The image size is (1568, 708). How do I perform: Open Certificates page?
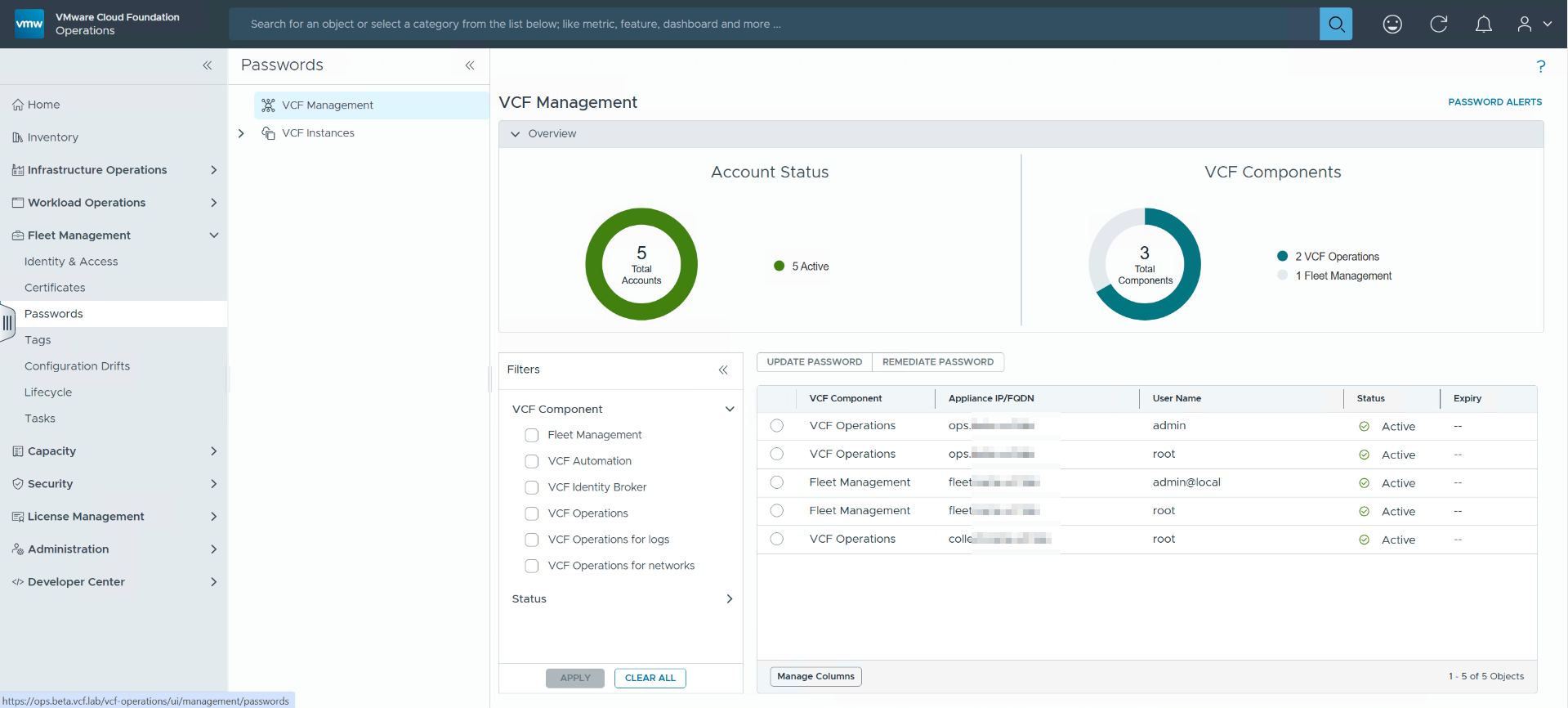(55, 288)
